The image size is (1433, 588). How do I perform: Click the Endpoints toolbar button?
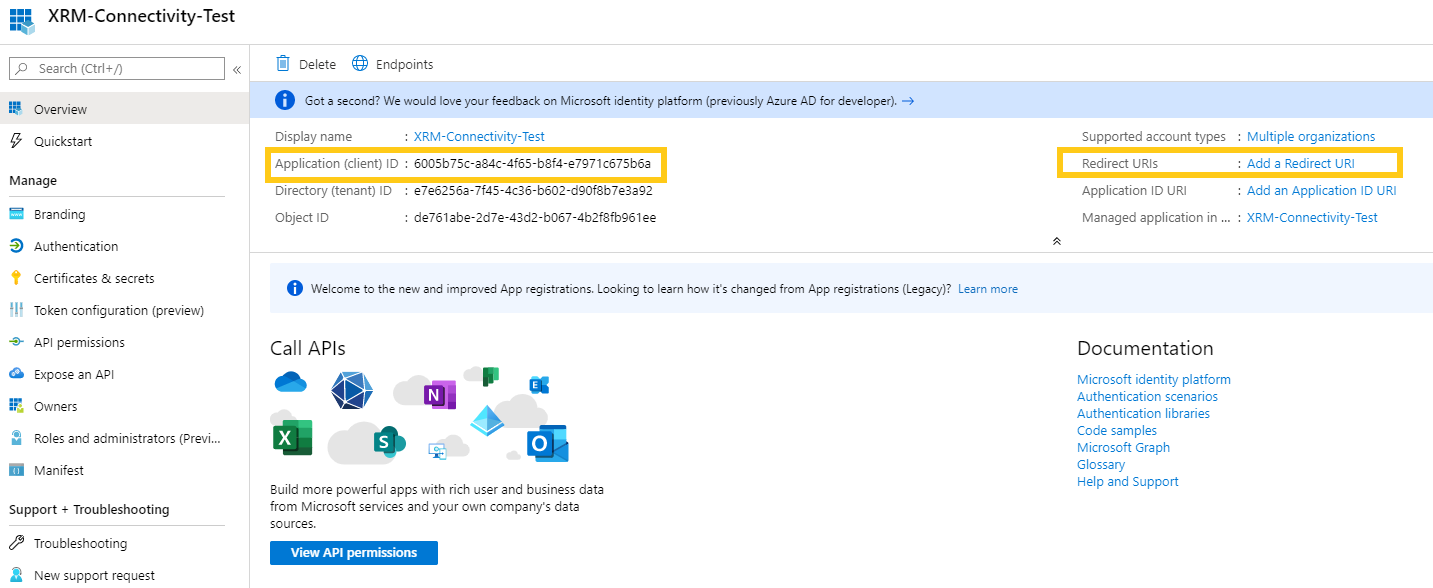tap(393, 64)
